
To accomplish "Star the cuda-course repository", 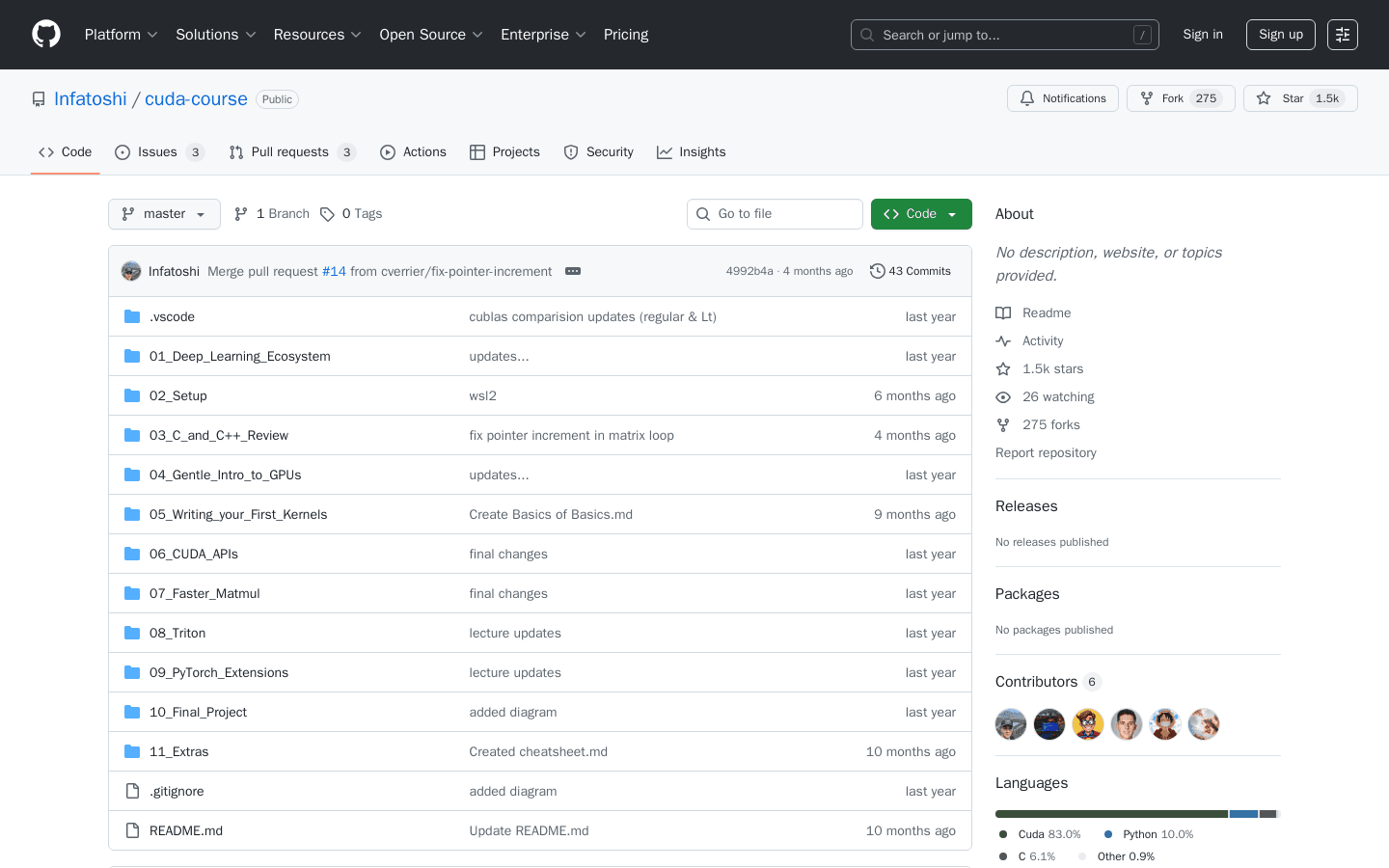I will [1300, 98].
